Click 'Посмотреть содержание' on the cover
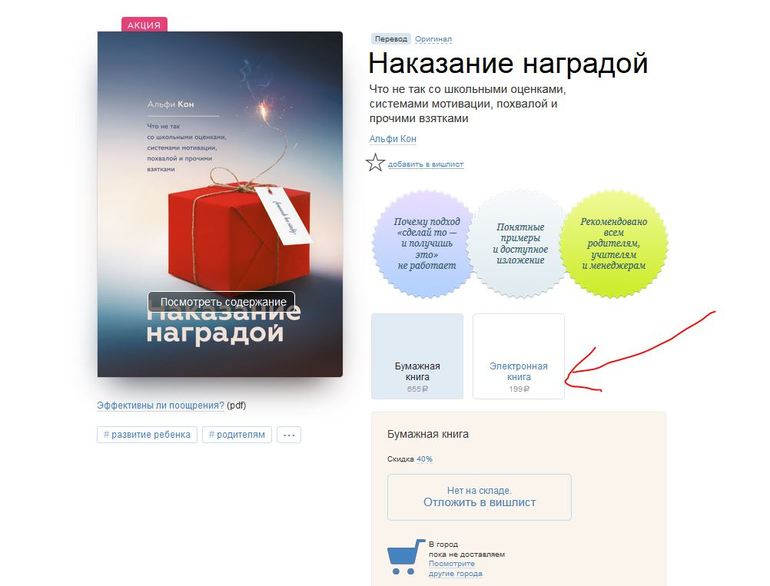The width and height of the screenshot is (770, 586). [x=222, y=302]
